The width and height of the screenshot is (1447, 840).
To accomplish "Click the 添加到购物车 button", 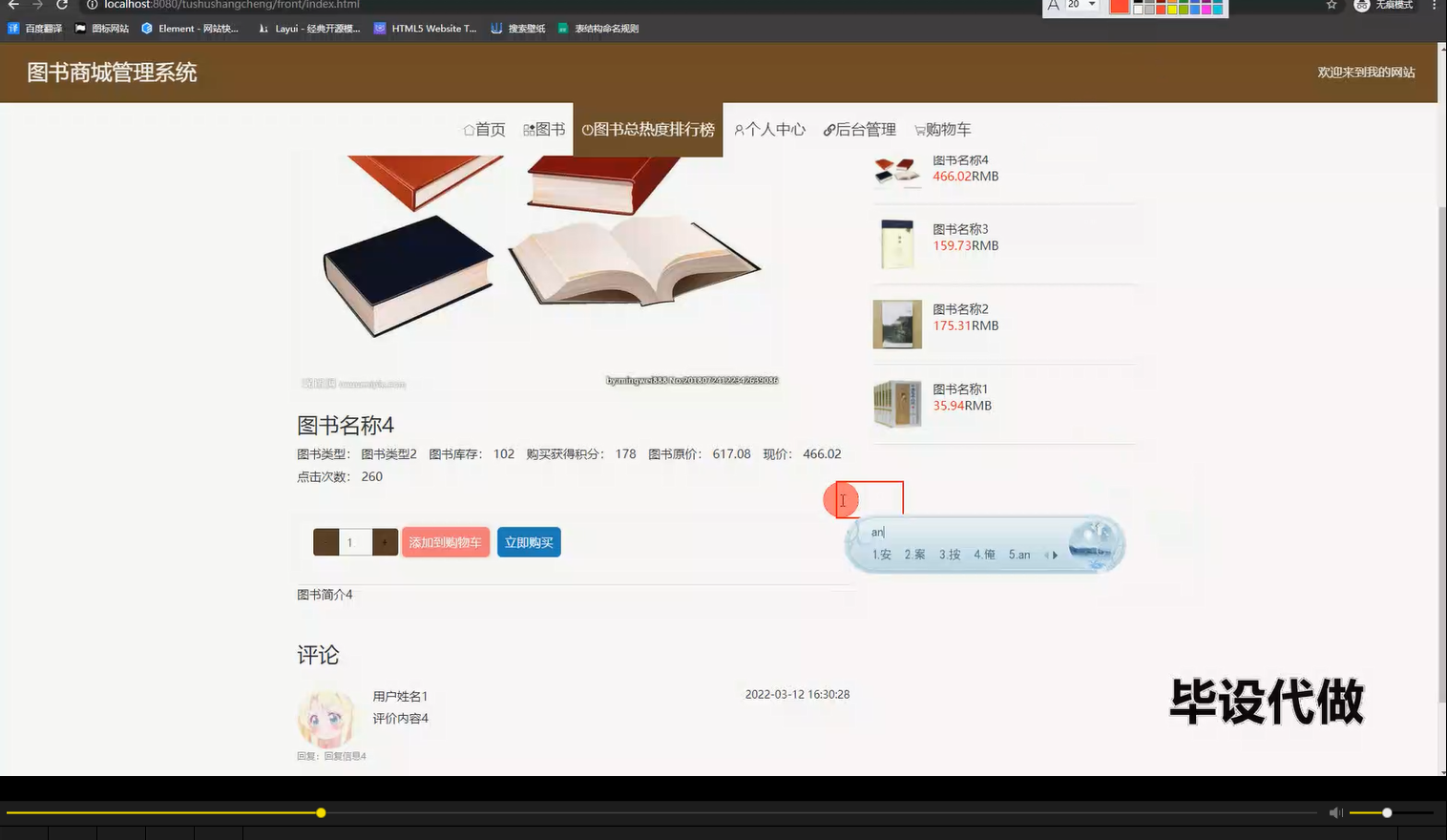I will click(445, 541).
